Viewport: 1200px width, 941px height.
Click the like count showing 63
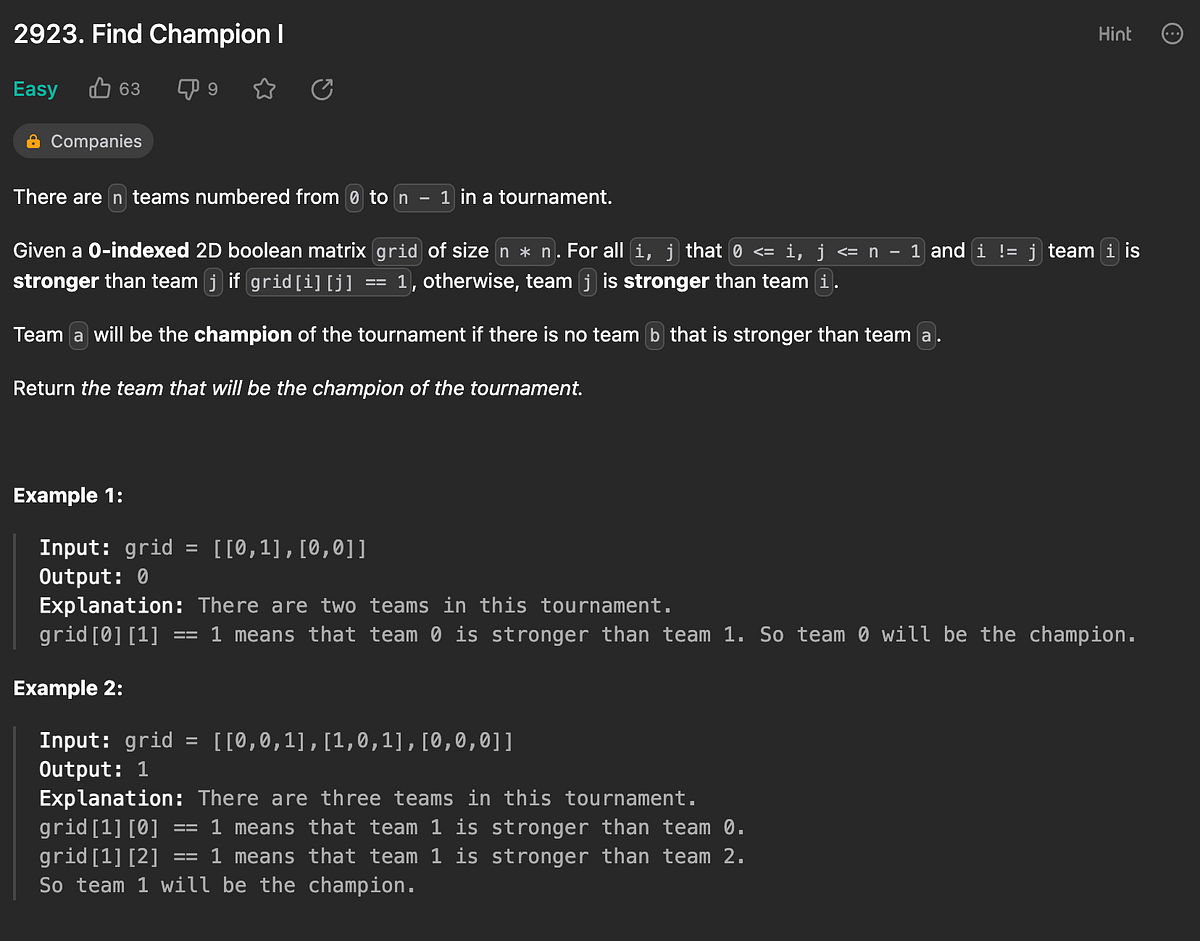127,89
